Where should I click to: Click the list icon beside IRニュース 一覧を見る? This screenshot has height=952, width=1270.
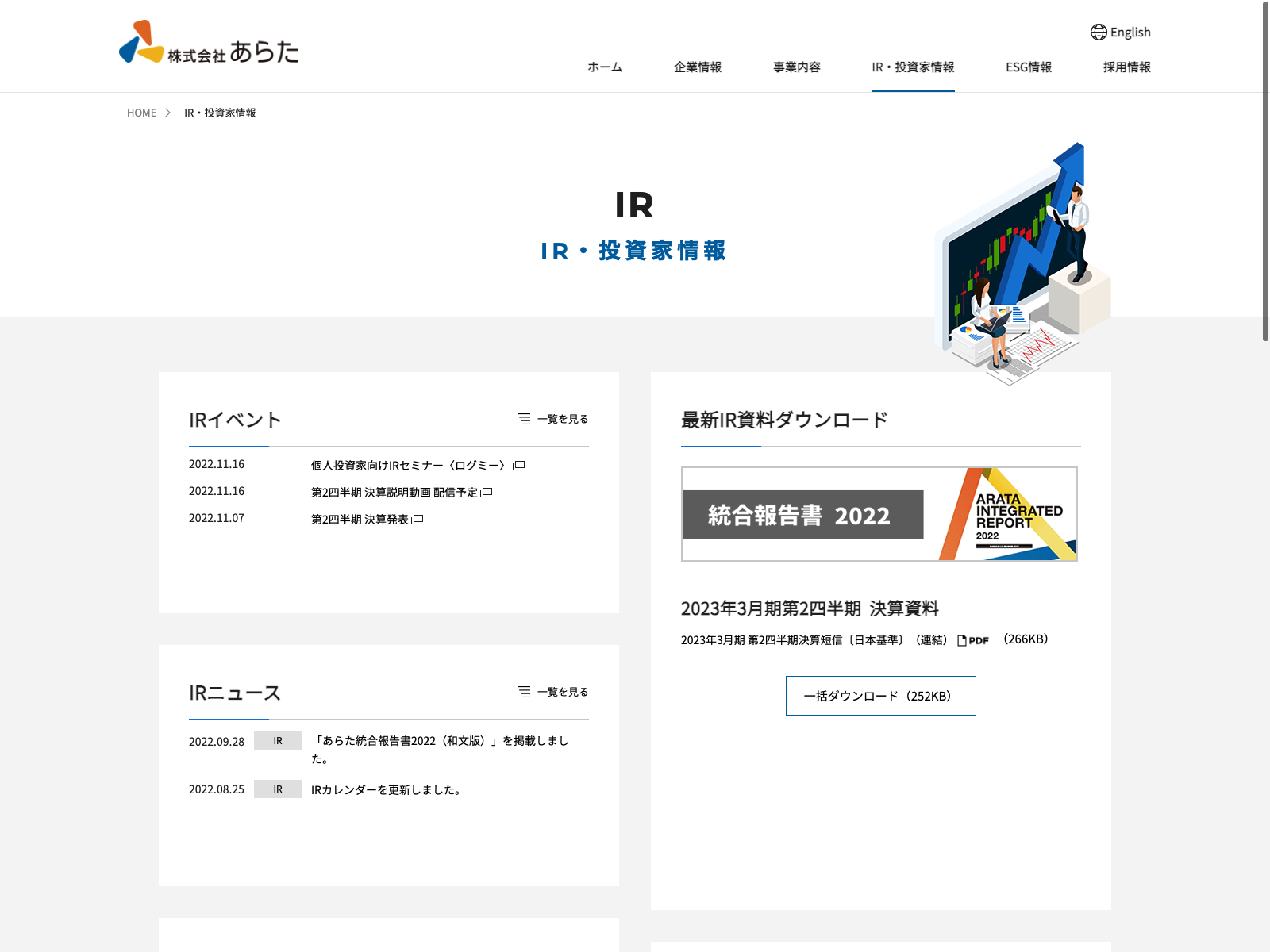pos(524,692)
